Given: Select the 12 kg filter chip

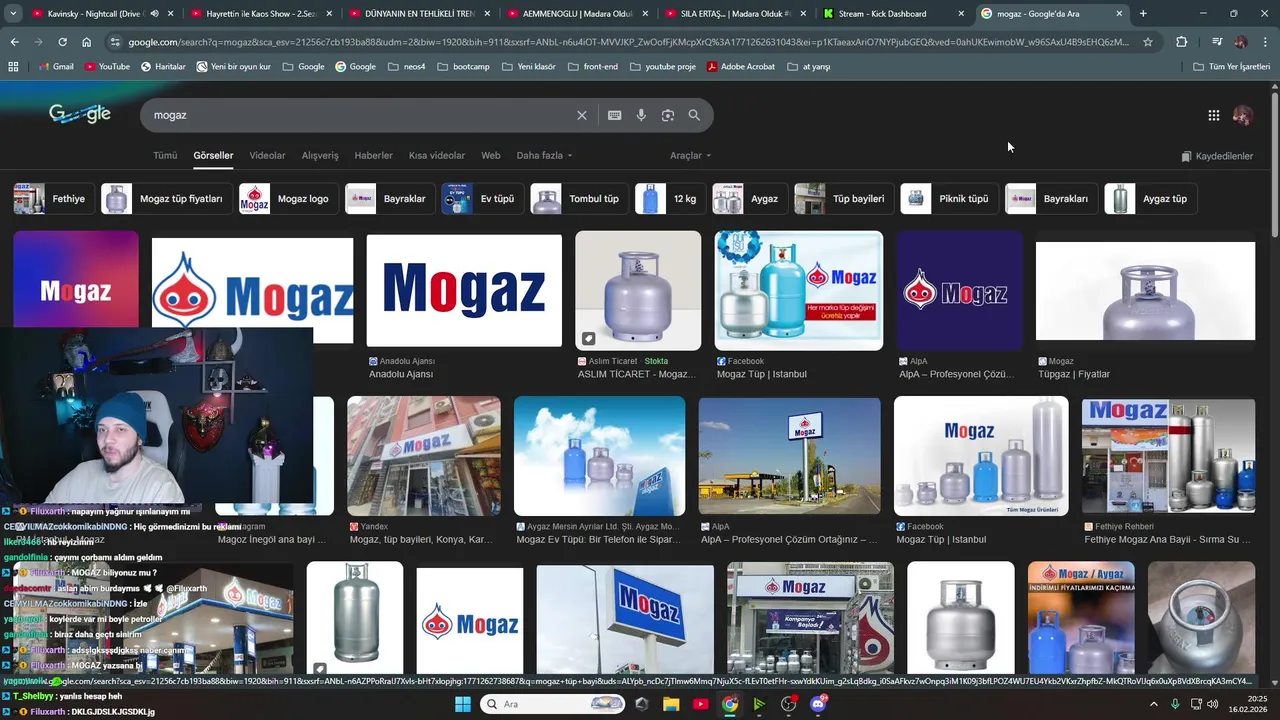Looking at the screenshot, I should (670, 199).
